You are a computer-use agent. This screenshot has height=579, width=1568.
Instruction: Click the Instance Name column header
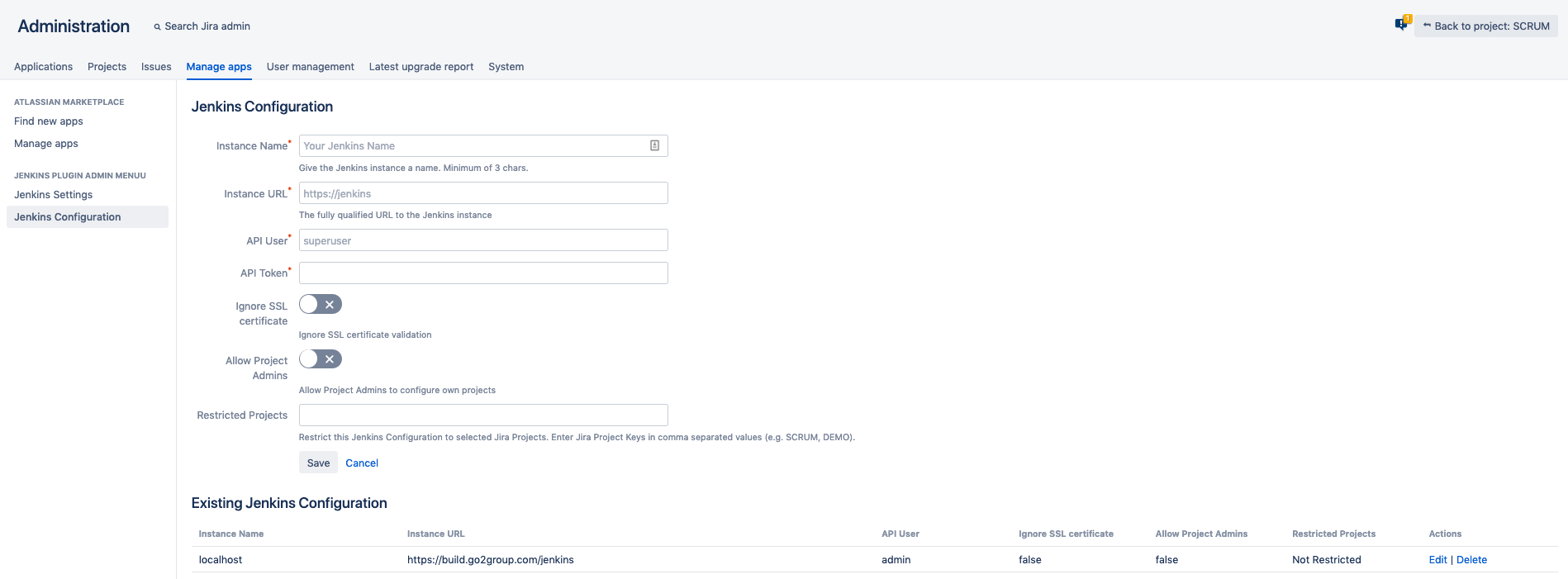tap(231, 534)
